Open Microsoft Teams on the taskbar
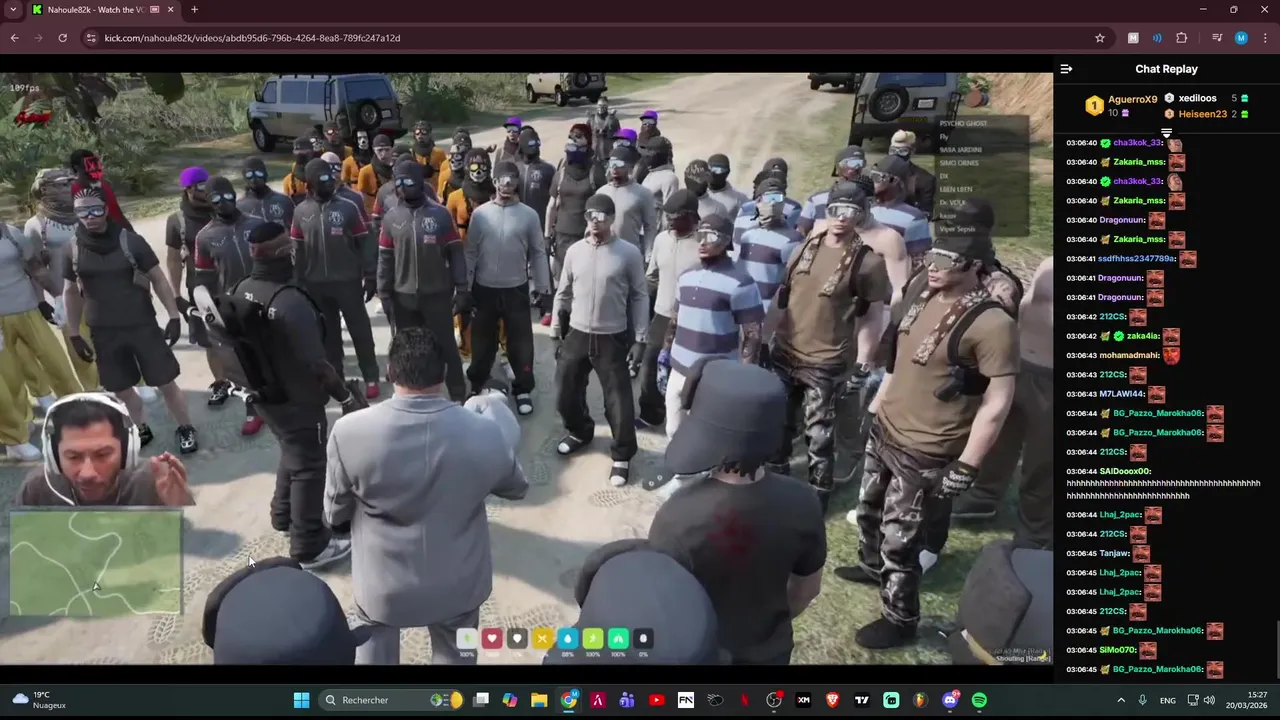The height and width of the screenshot is (720, 1280). (x=627, y=700)
